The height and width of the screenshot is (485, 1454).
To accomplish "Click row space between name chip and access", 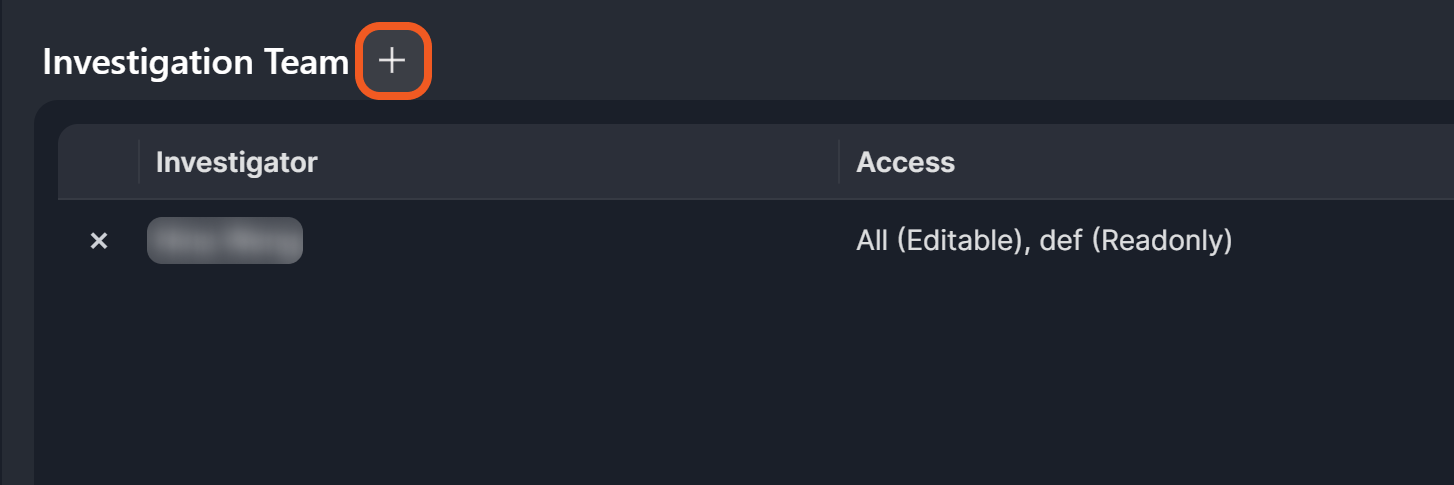I will pyautogui.click(x=570, y=241).
